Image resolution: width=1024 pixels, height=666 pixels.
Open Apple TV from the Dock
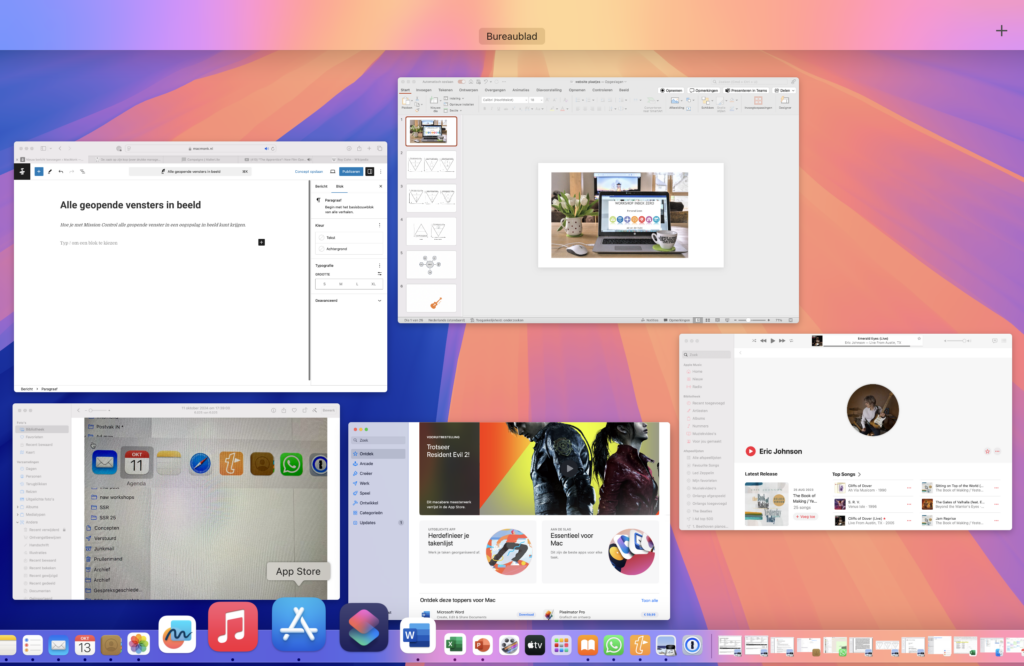[535, 645]
